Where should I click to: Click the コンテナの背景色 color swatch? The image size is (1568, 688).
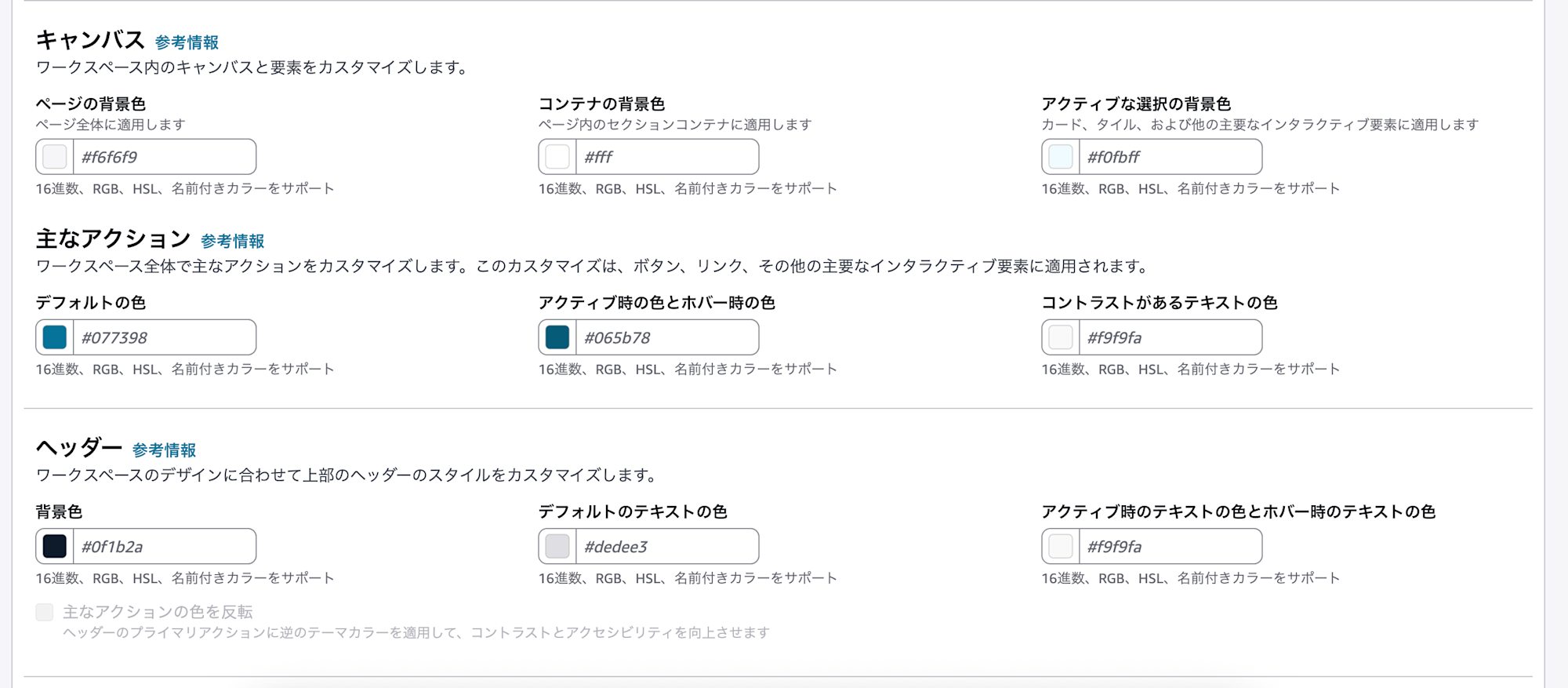tap(557, 157)
